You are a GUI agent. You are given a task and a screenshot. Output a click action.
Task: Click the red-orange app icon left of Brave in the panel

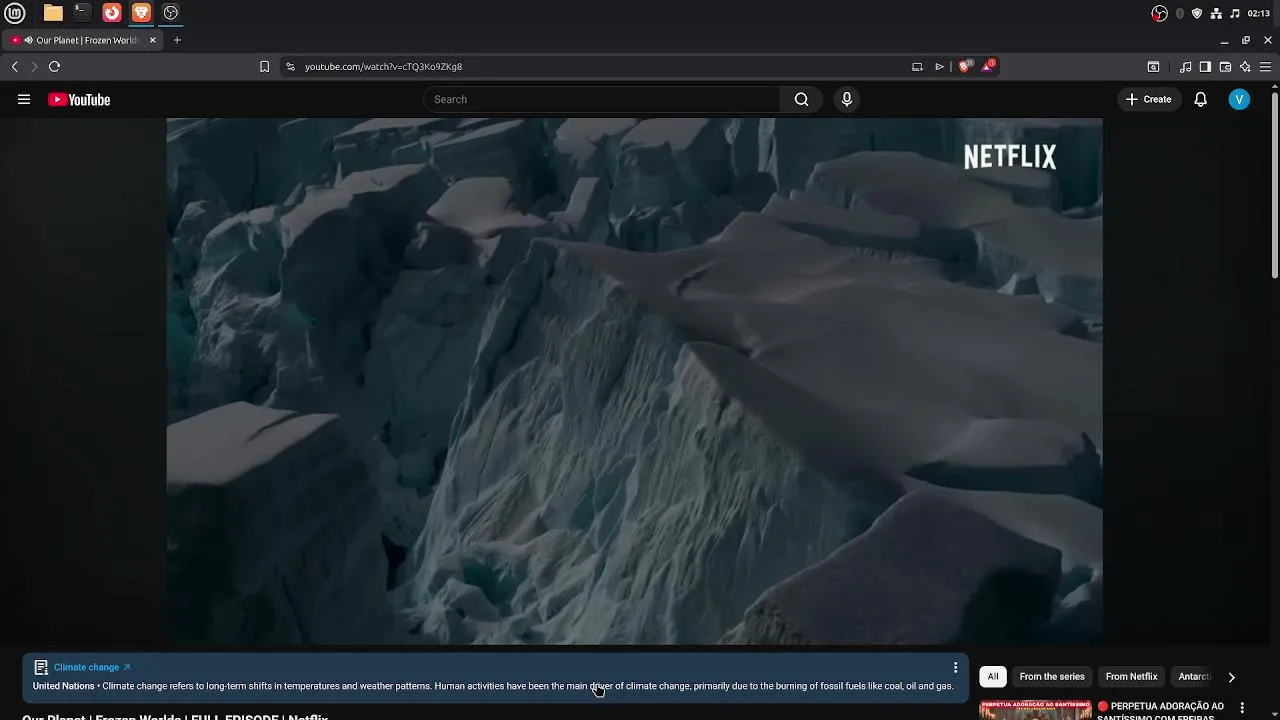(112, 13)
